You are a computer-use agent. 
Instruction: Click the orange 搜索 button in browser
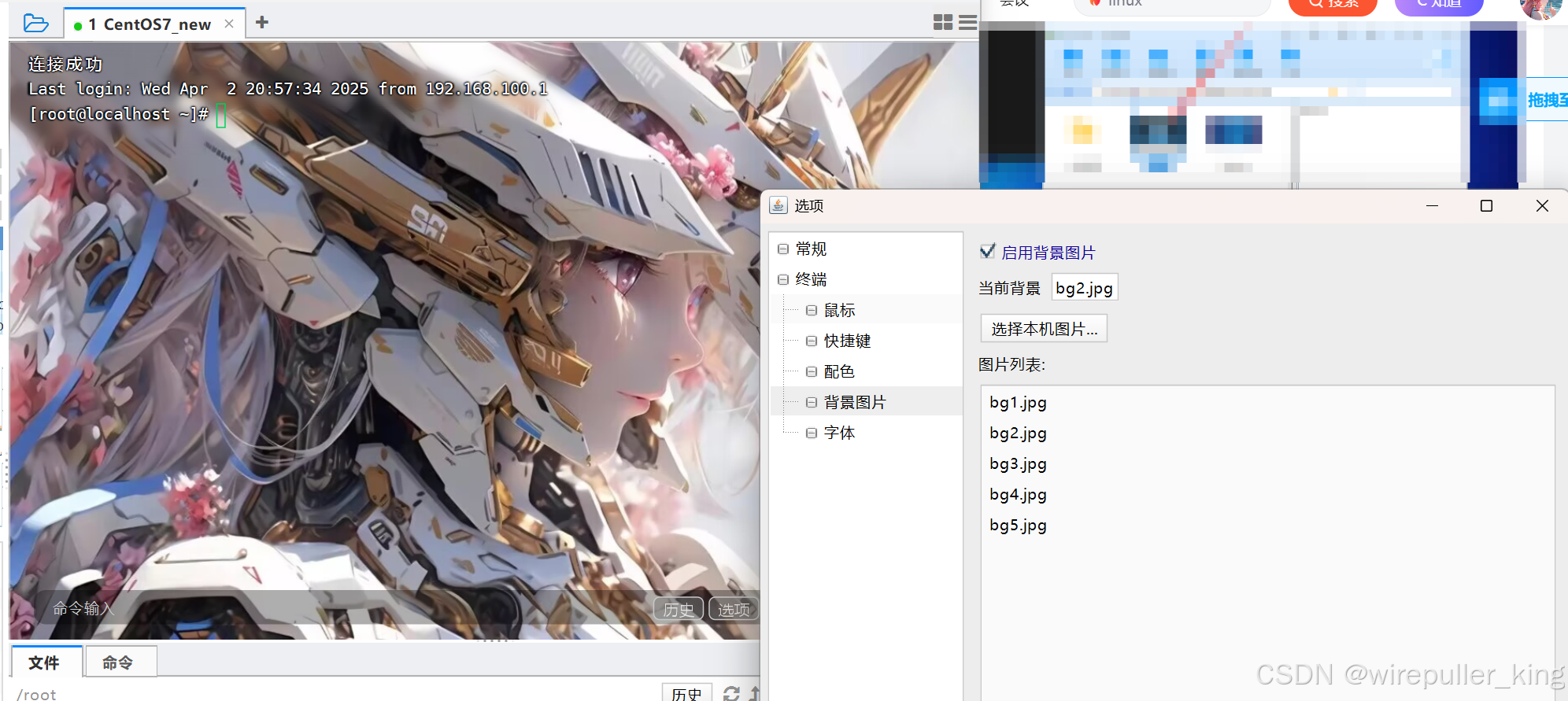point(1333,6)
